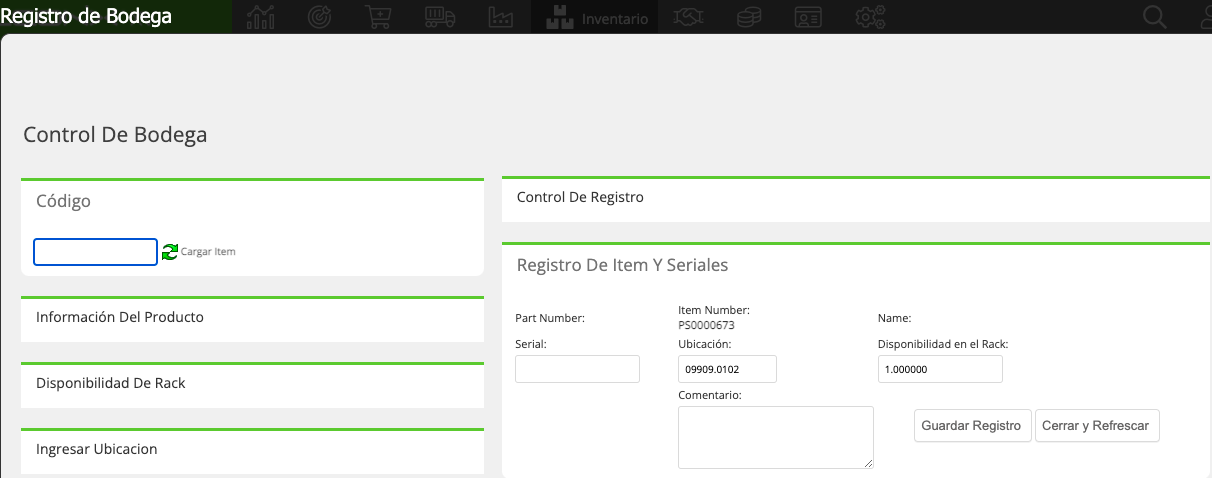Screen dimensions: 1212x478
Task: Click the green Cargar Item refresh icon
Action: coord(170,252)
